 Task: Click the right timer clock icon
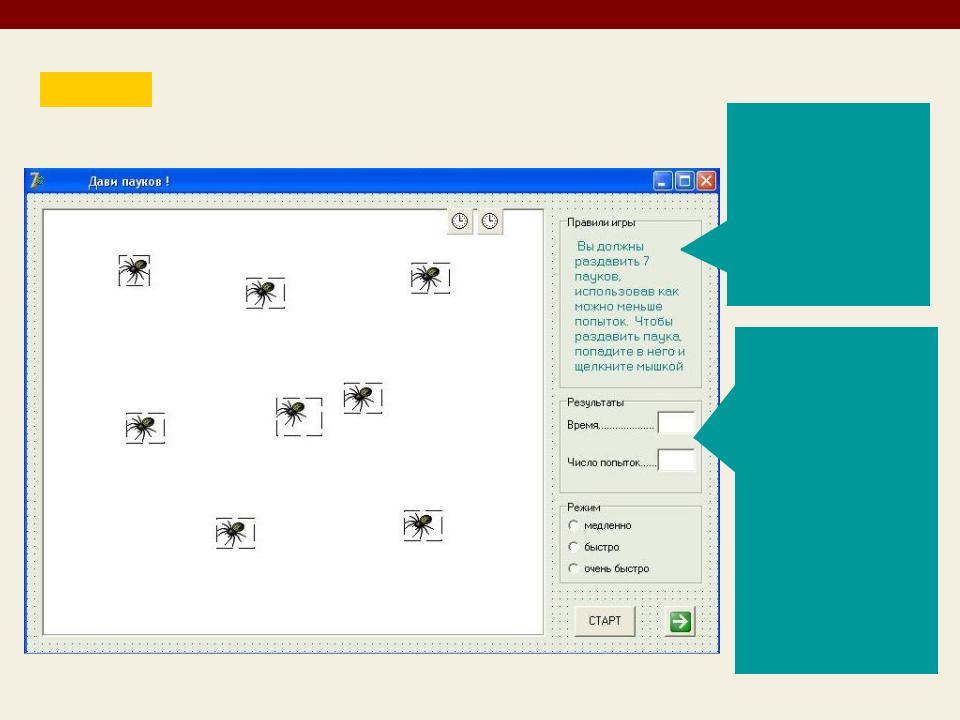(490, 222)
